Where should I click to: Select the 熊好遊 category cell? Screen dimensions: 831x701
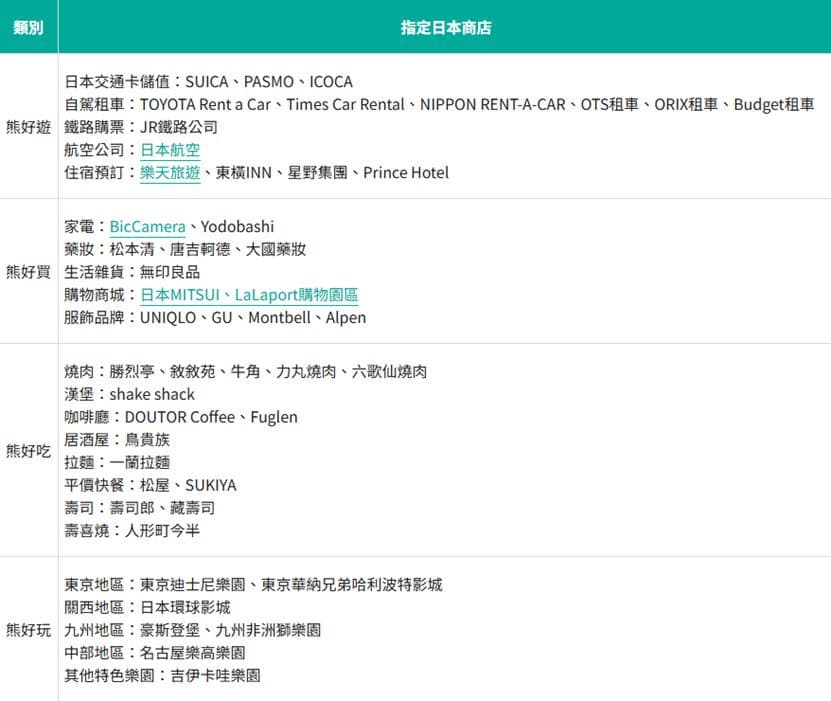point(29,127)
